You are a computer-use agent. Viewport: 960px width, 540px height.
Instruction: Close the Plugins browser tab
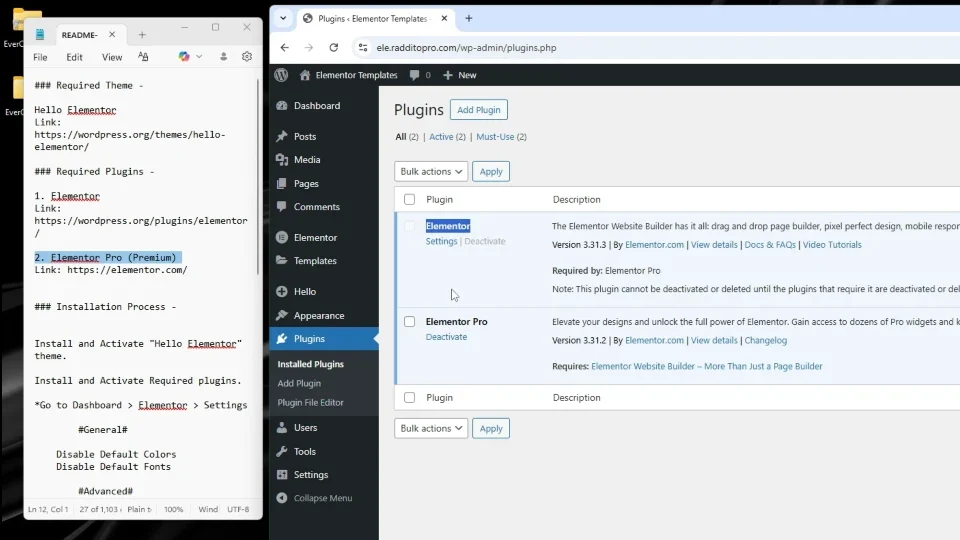(x=444, y=18)
